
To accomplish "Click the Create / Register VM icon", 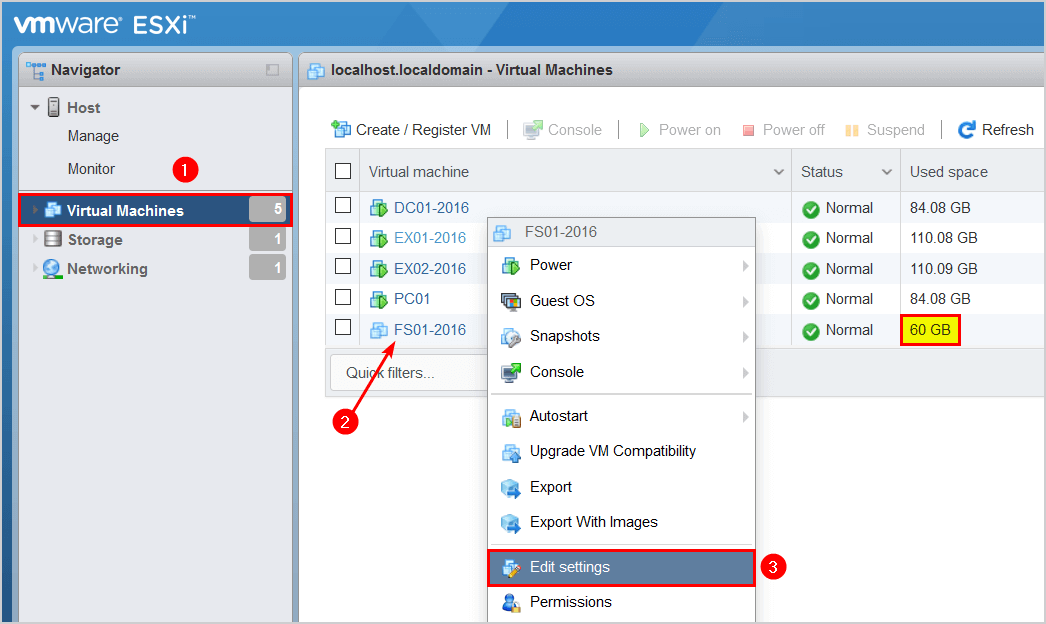I will 341,129.
